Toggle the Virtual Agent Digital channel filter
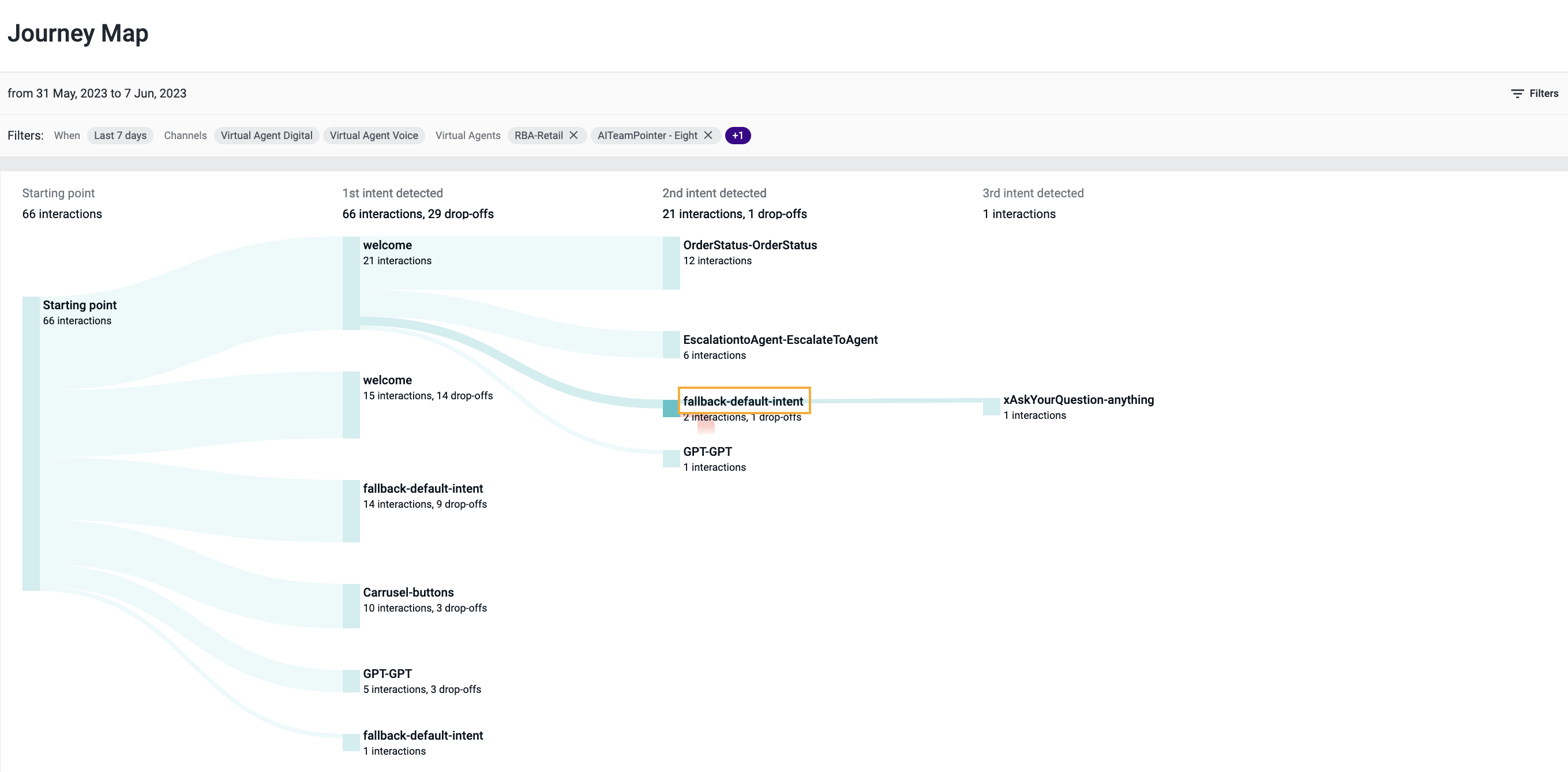 267,135
